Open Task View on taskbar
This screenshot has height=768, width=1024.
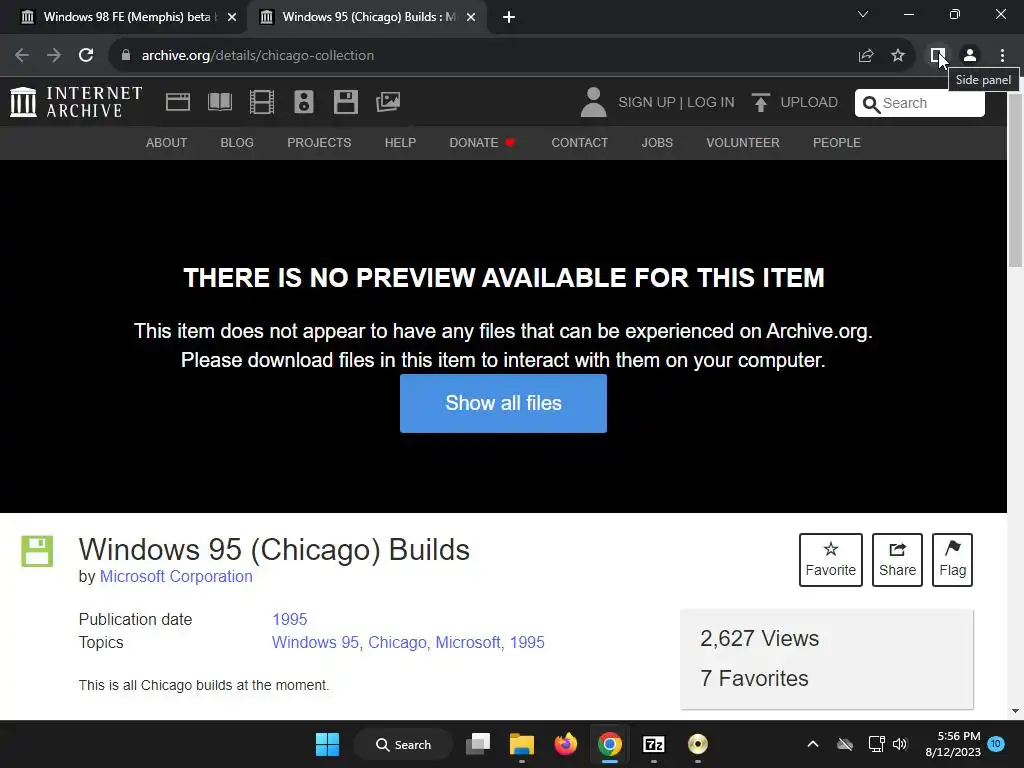coord(478,744)
